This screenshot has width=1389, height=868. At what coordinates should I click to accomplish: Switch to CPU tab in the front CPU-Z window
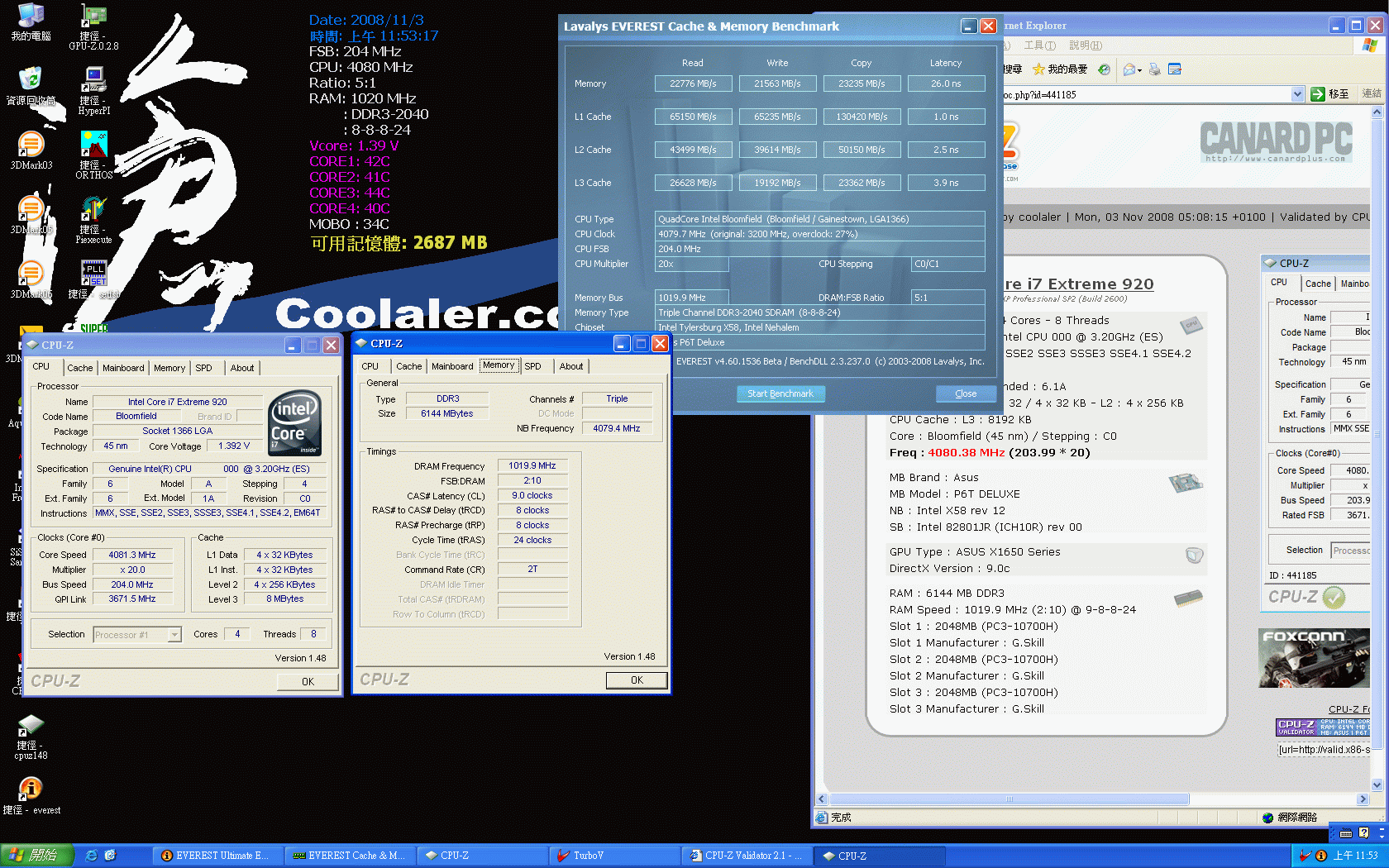click(x=370, y=366)
